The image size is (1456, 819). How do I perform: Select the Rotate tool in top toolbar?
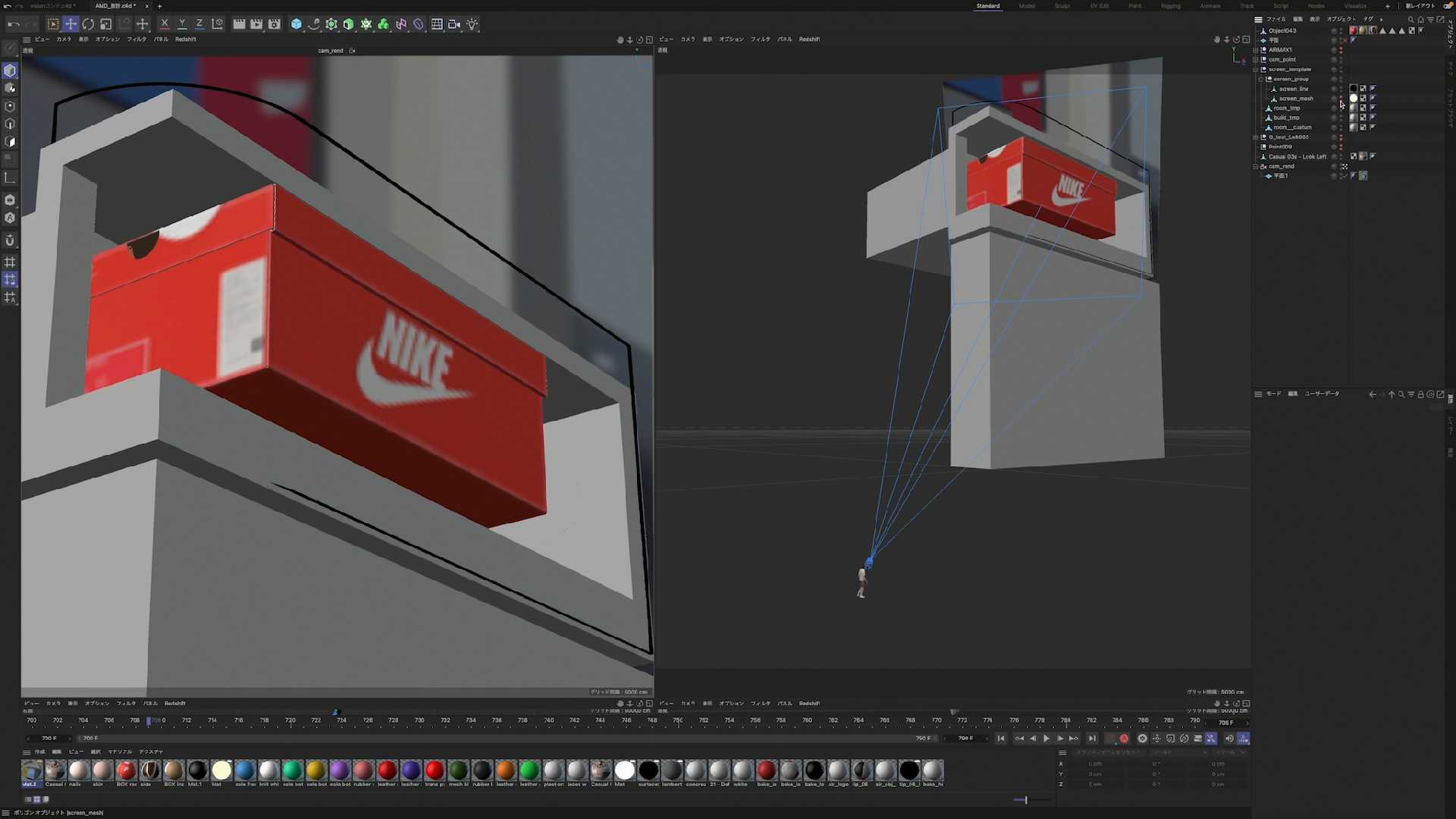tap(88, 24)
